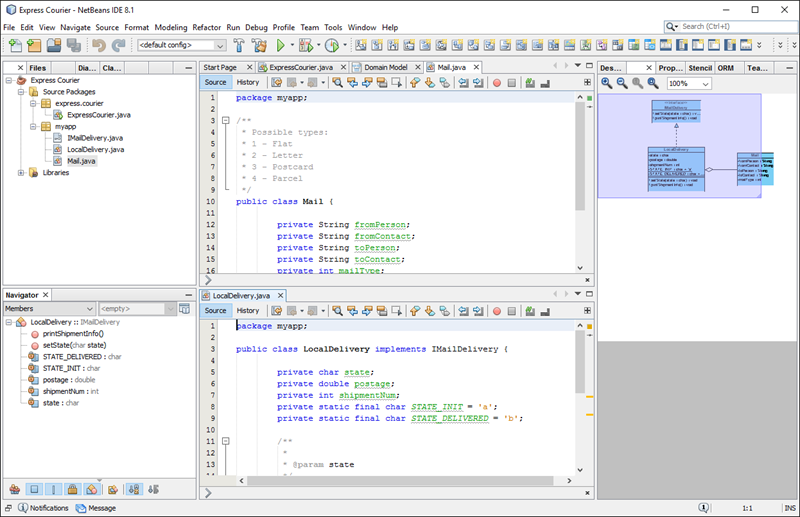Collapse the Express Courier project node

pos(9,80)
